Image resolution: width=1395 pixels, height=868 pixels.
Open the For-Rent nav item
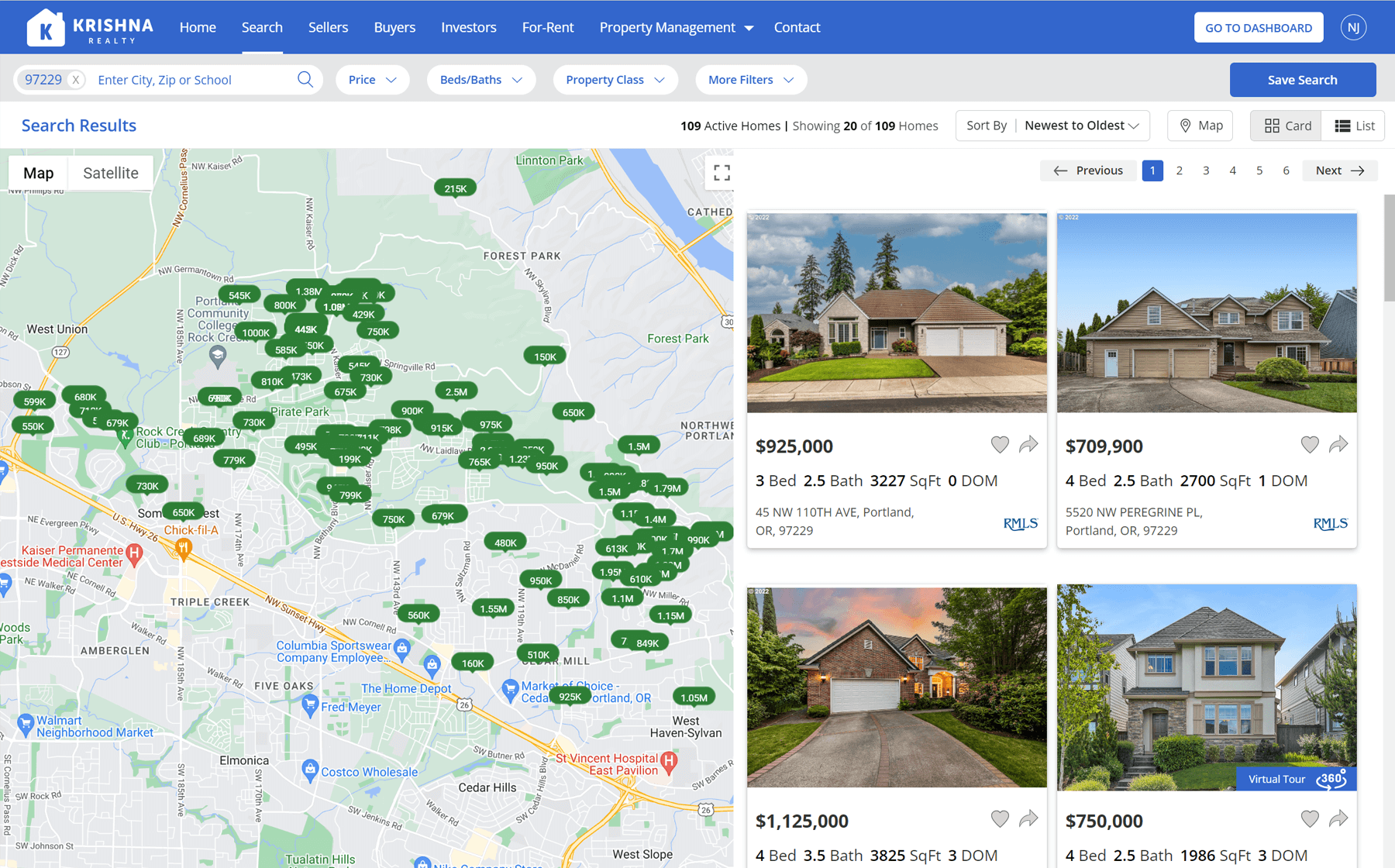[x=548, y=27]
